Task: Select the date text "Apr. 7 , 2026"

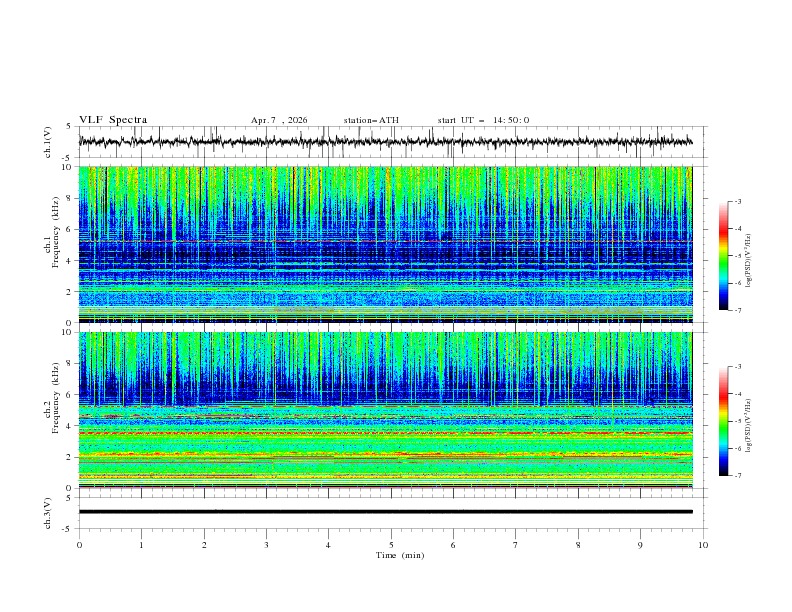Action: 279,120
